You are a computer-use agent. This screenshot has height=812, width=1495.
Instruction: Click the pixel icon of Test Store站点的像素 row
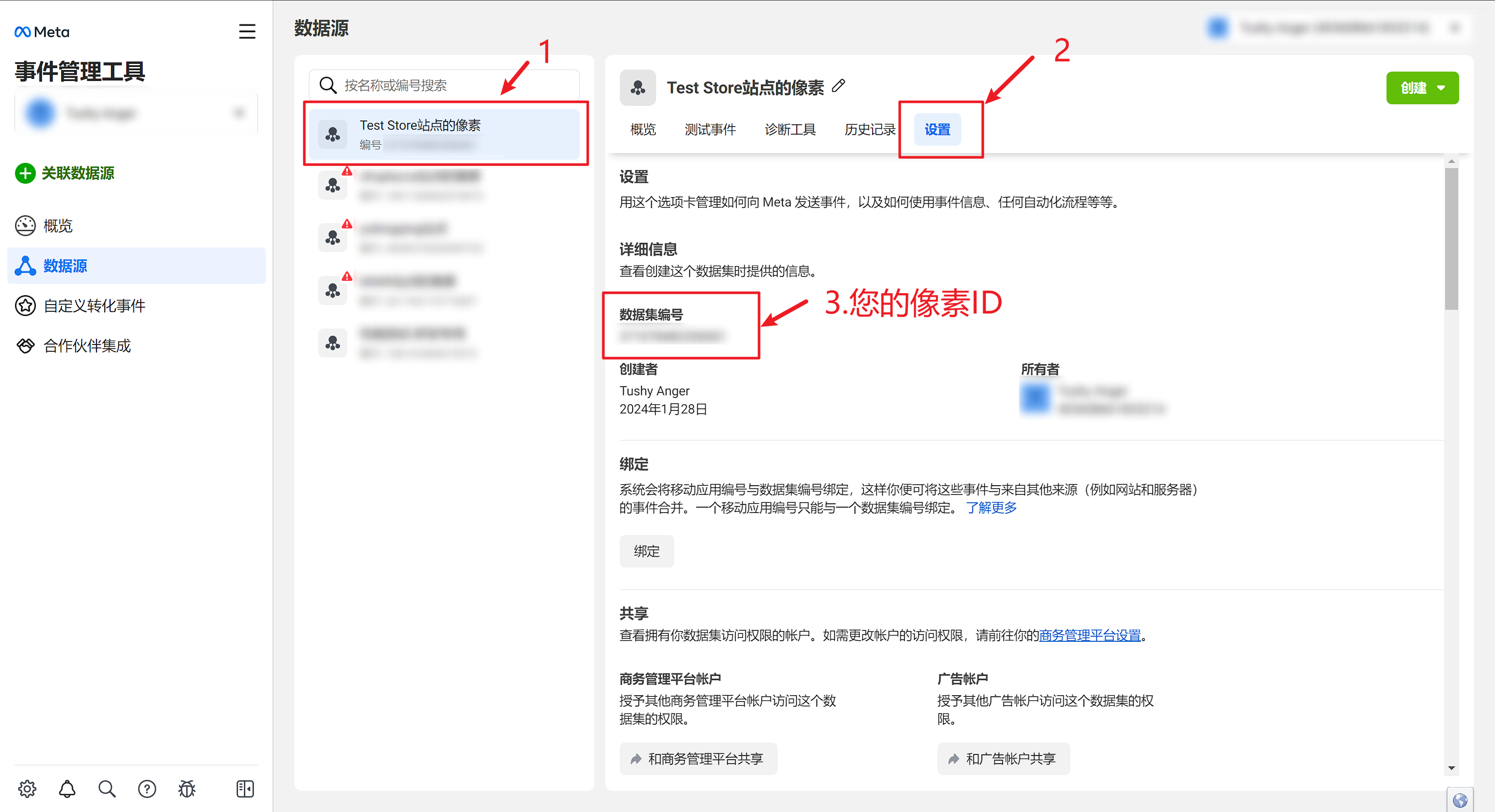click(x=333, y=134)
